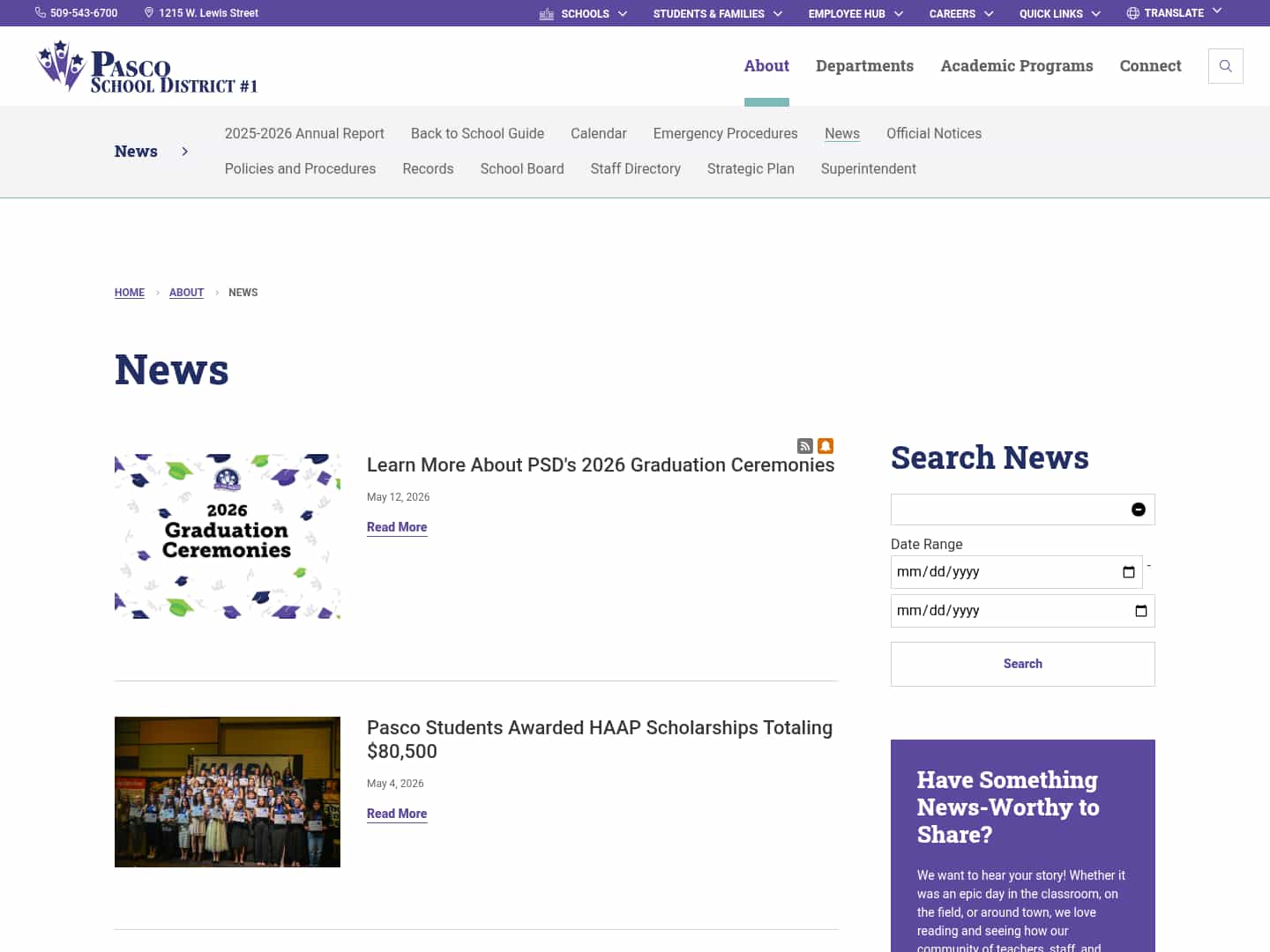Open Official Notices link

tap(934, 133)
